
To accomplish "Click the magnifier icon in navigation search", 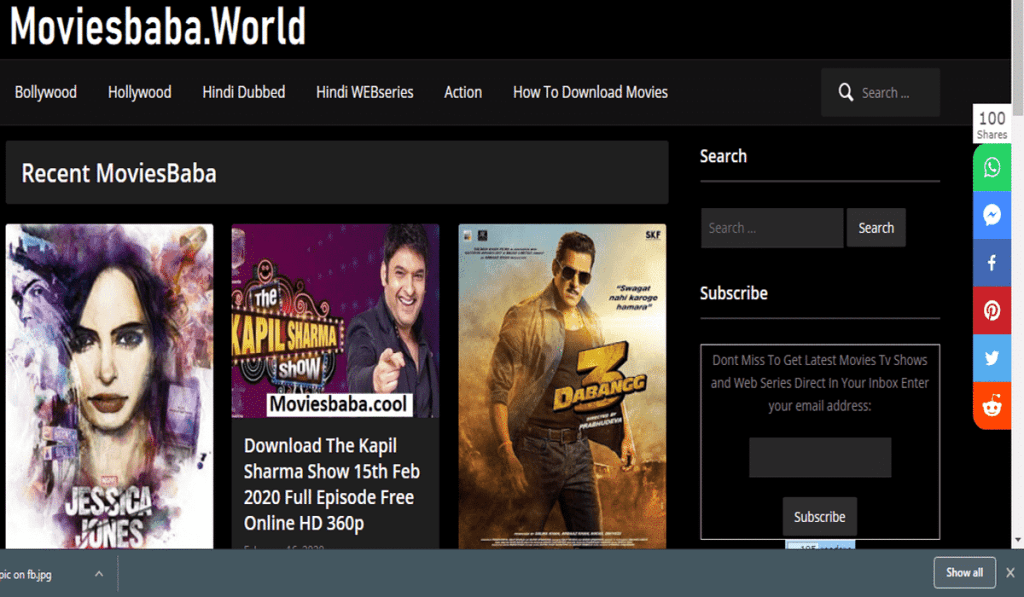I will coord(846,92).
